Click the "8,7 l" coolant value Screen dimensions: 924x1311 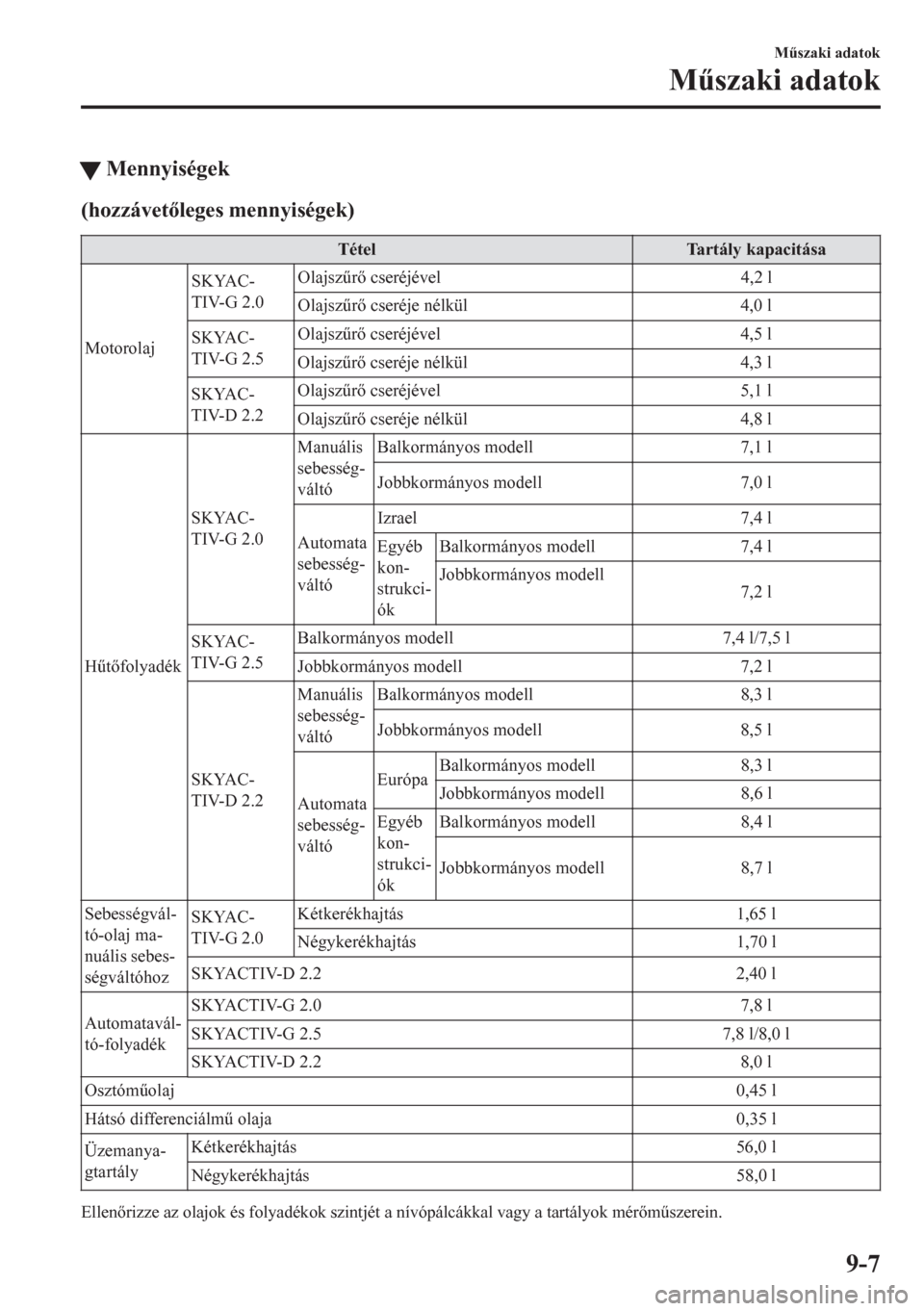pos(757,868)
